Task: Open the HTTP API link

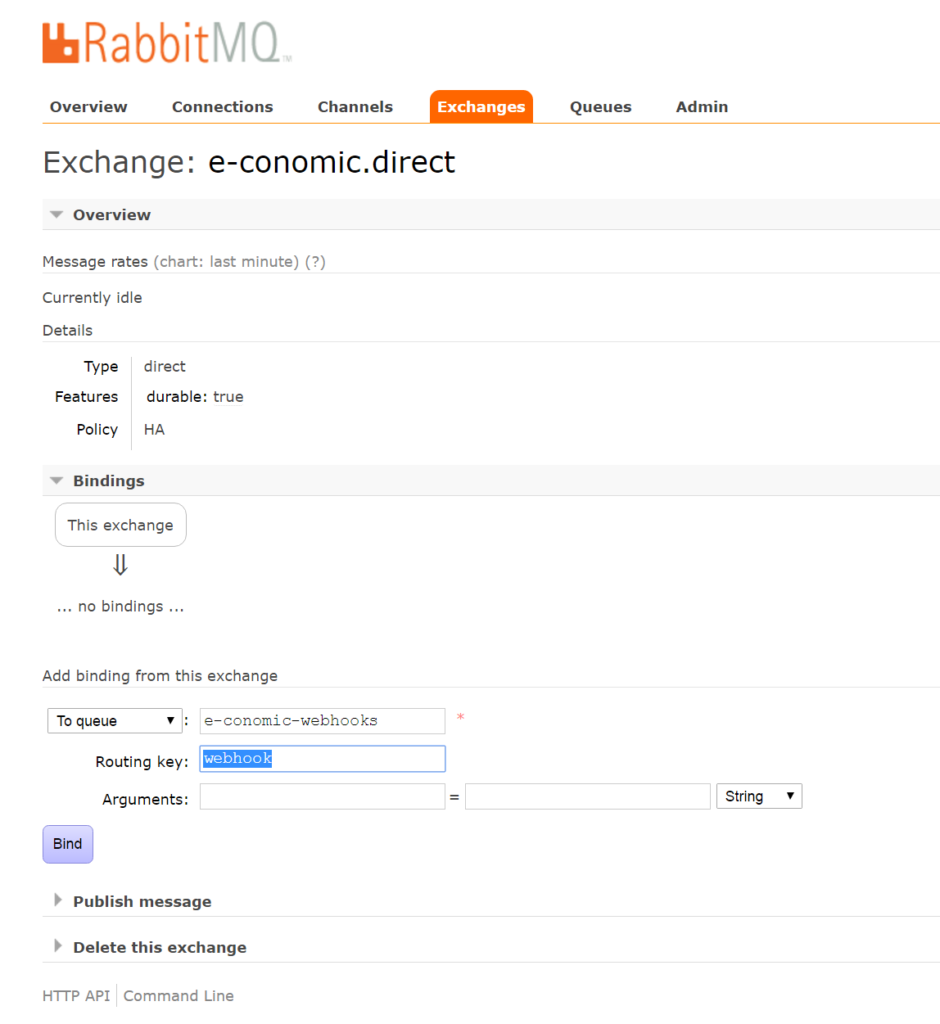Action: 76,996
